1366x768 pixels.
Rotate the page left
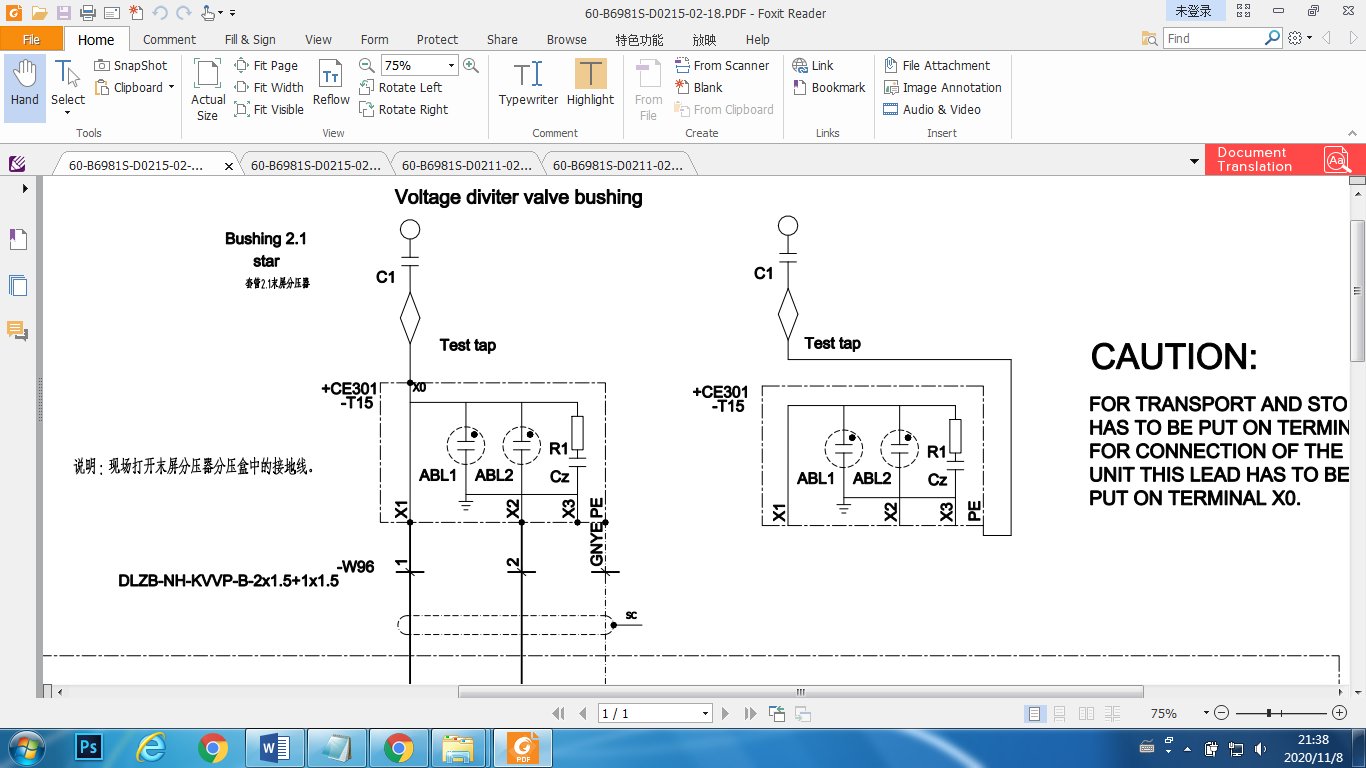point(401,87)
